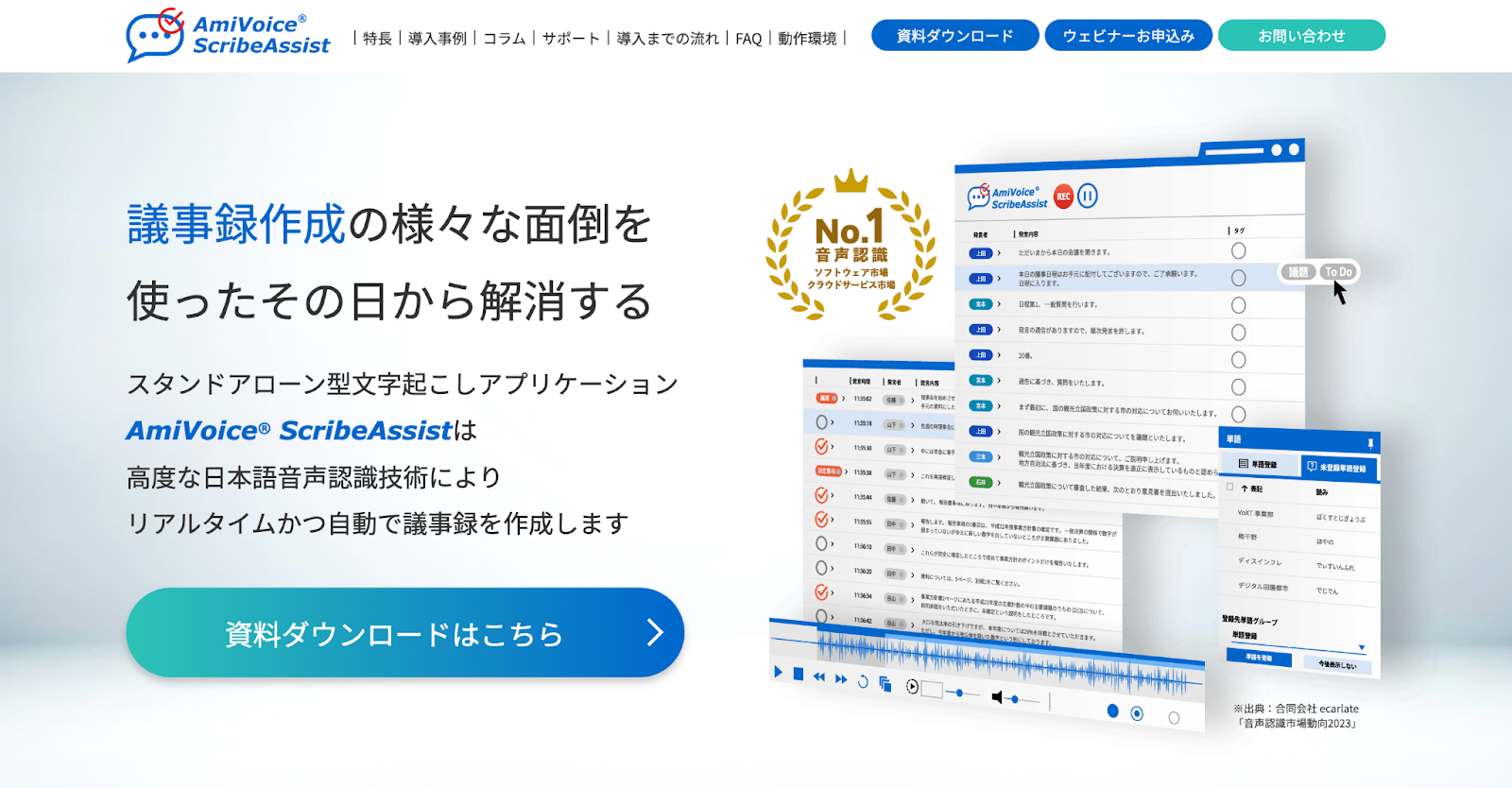Open the コラム nav menu item

[505, 38]
